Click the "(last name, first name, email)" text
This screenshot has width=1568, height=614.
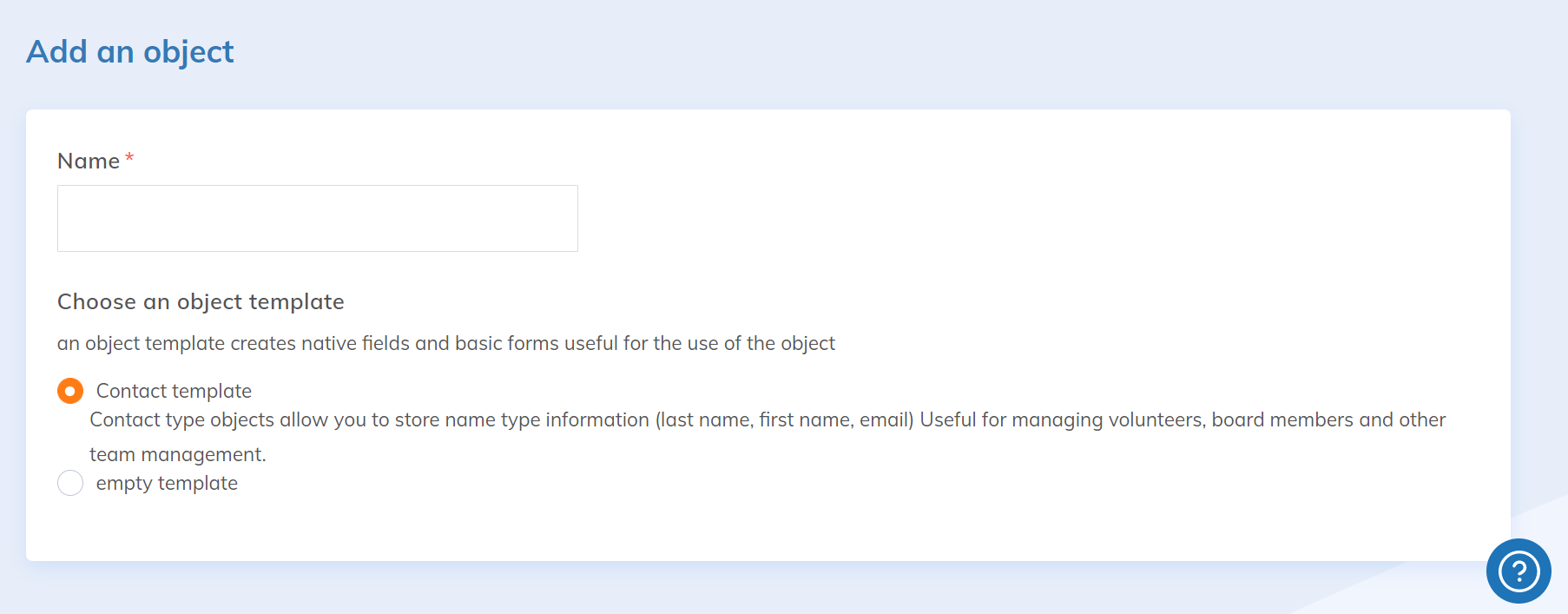[x=784, y=419]
